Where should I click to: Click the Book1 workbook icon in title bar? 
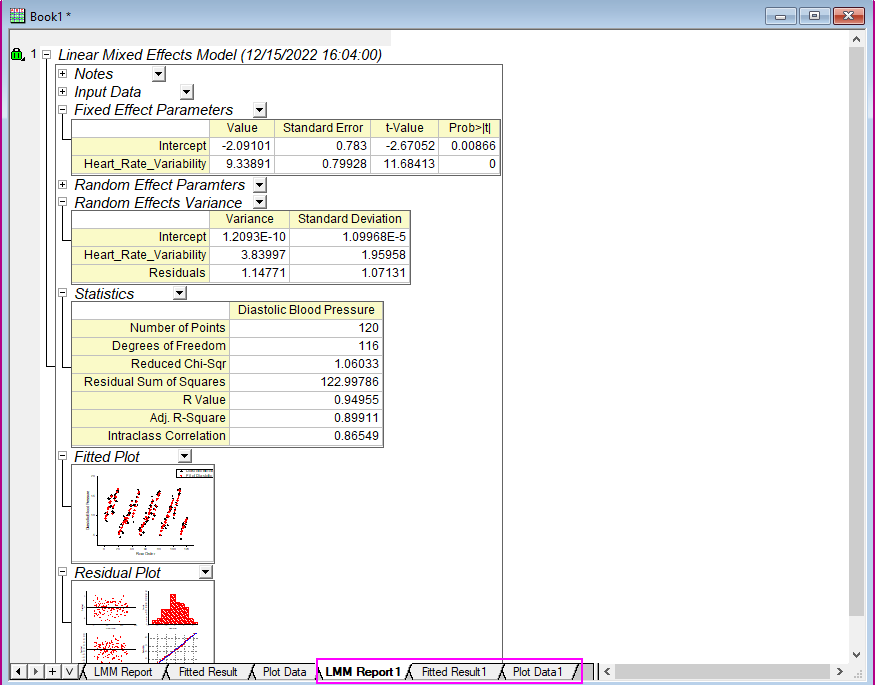[x=17, y=16]
